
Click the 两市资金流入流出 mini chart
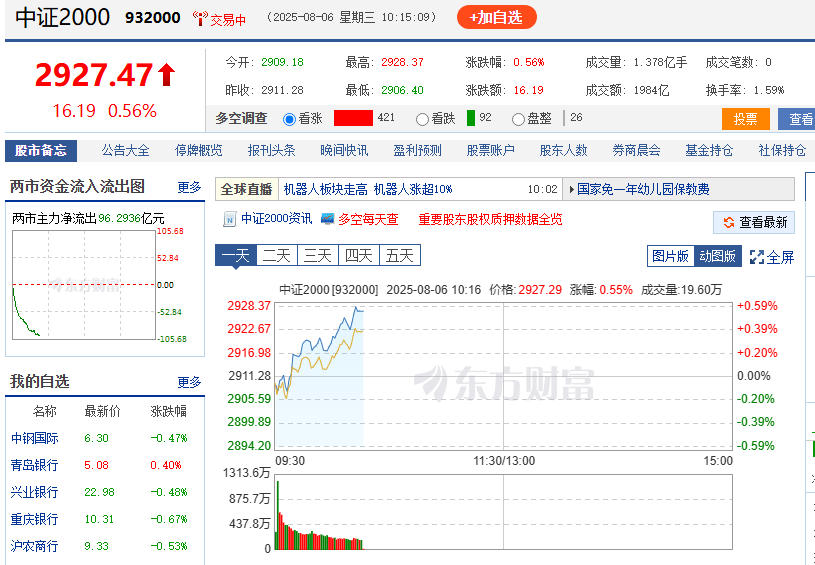[84, 285]
